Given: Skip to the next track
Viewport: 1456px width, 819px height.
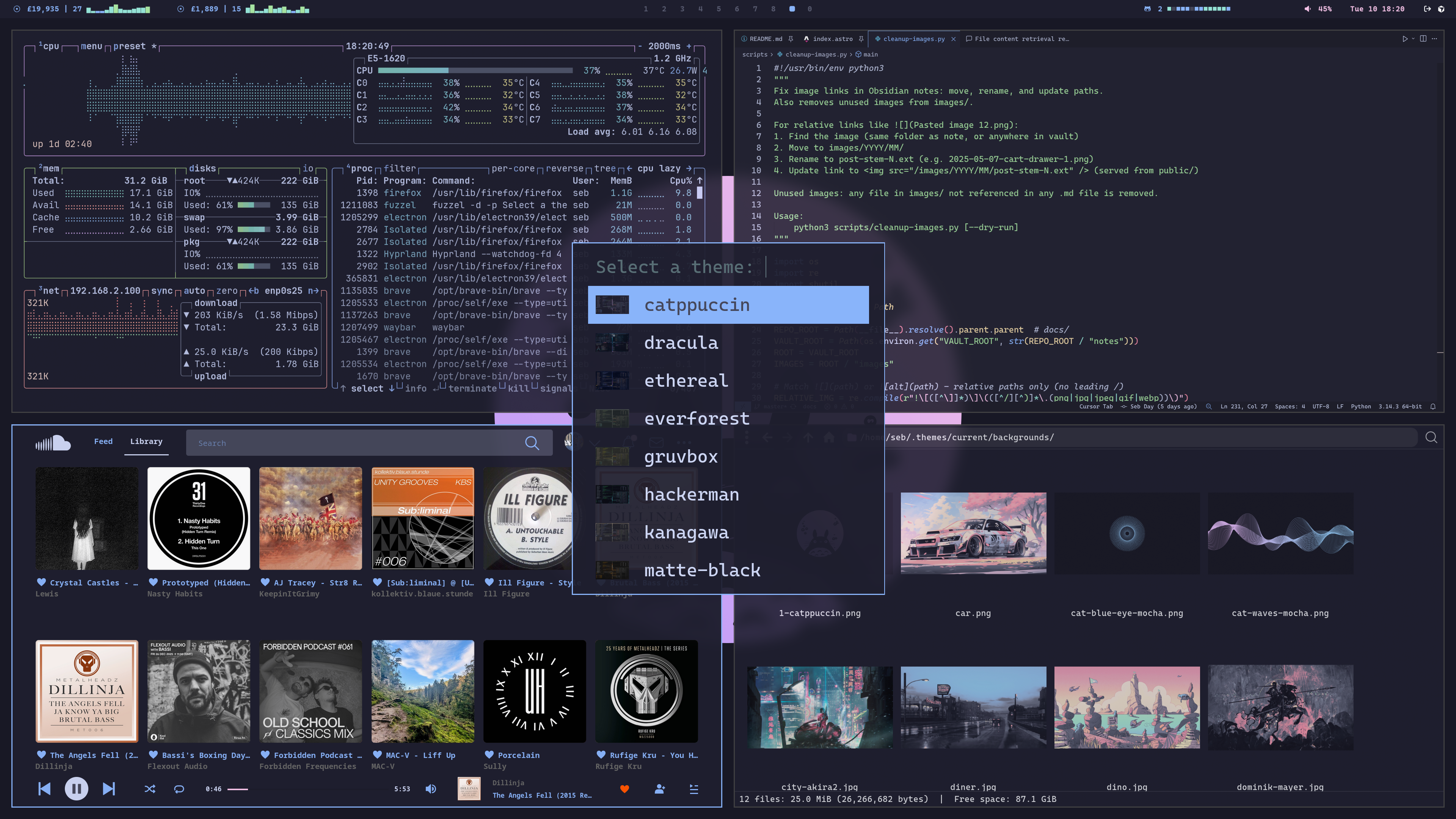Looking at the screenshot, I should click(x=108, y=789).
